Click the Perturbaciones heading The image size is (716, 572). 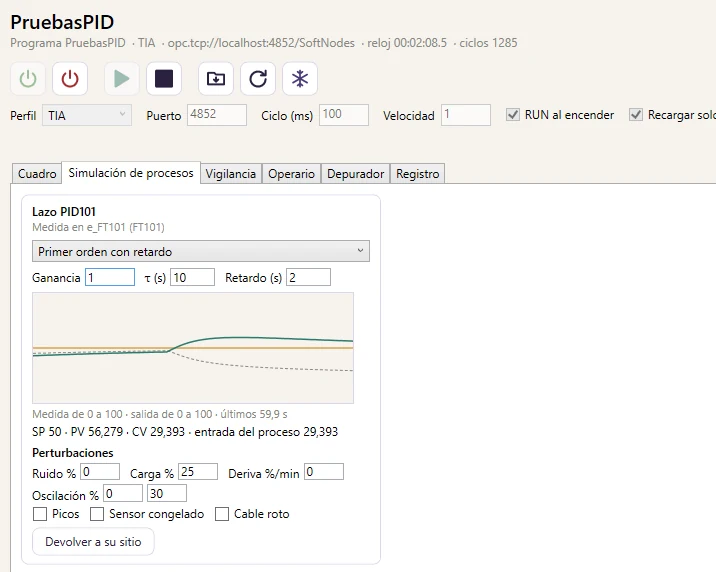(x=73, y=453)
